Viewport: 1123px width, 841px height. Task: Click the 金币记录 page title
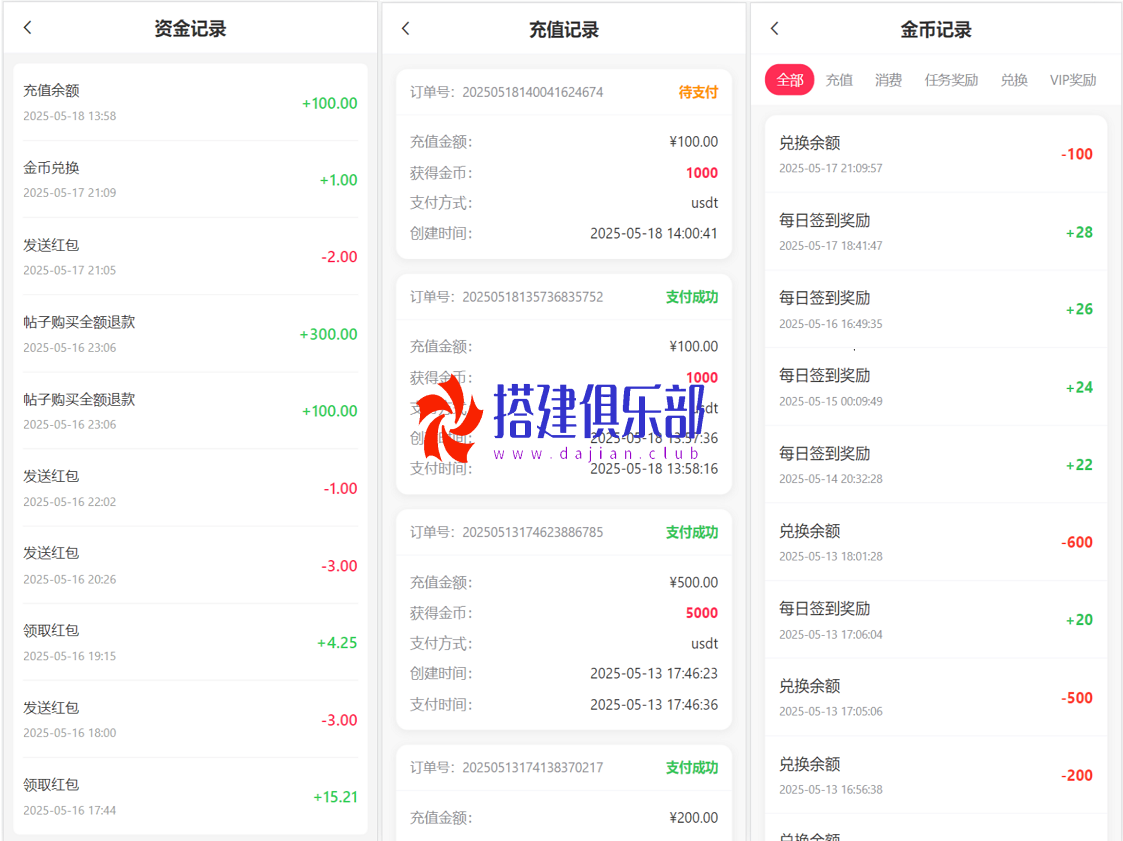(x=935, y=30)
